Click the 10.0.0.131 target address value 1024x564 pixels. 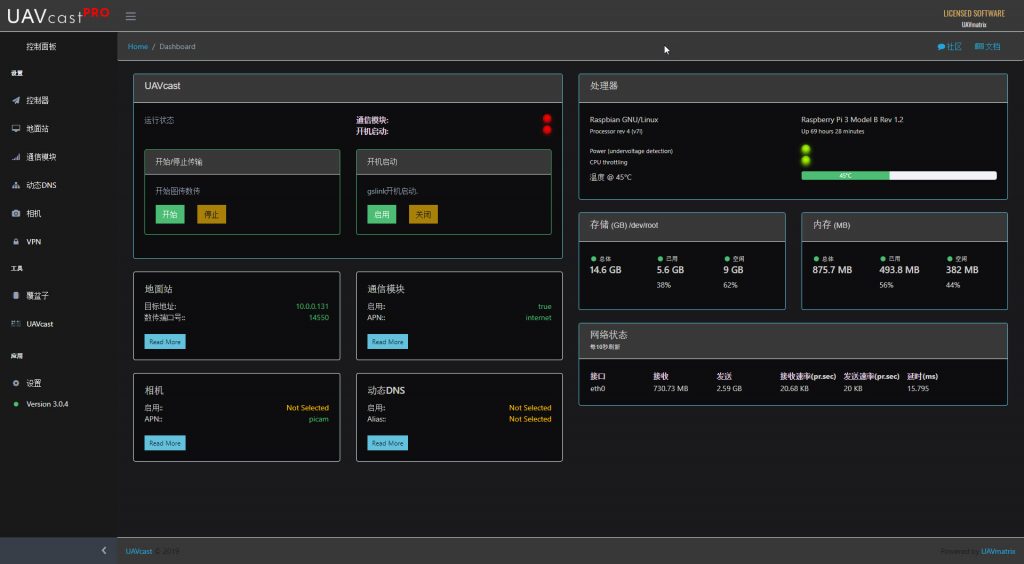click(x=312, y=306)
